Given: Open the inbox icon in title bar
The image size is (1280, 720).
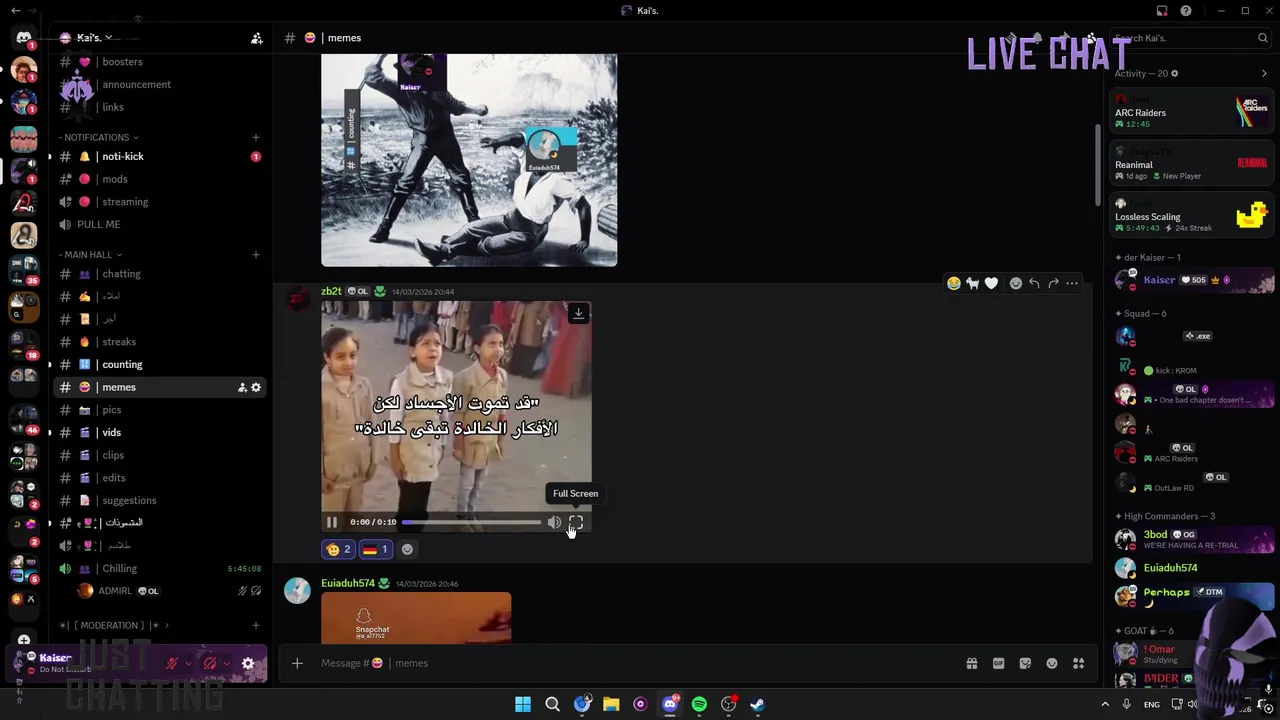Looking at the screenshot, I should 1162,11.
